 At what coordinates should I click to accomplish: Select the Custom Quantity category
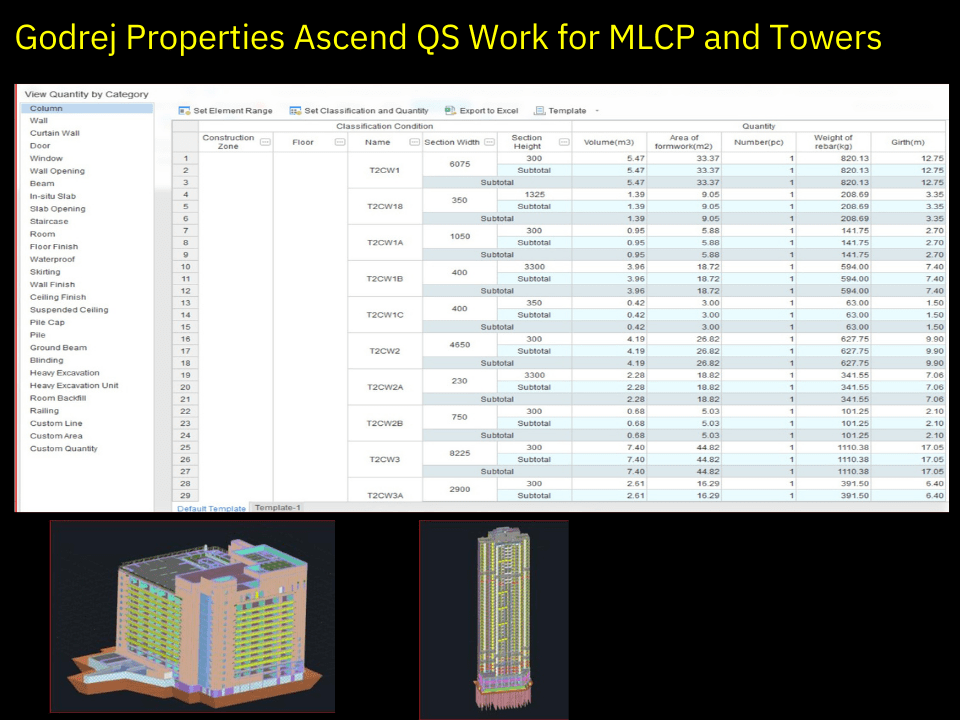64,448
